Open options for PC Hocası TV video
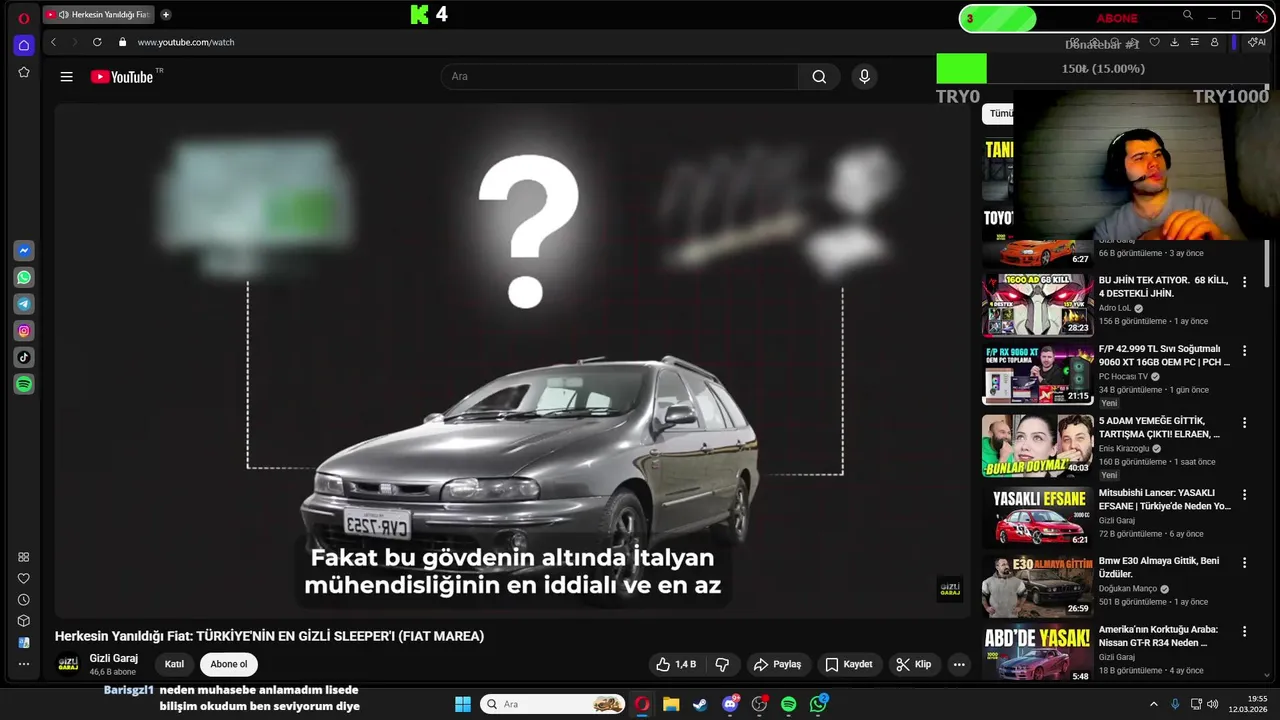Image resolution: width=1280 pixels, height=720 pixels. pos(1245,351)
